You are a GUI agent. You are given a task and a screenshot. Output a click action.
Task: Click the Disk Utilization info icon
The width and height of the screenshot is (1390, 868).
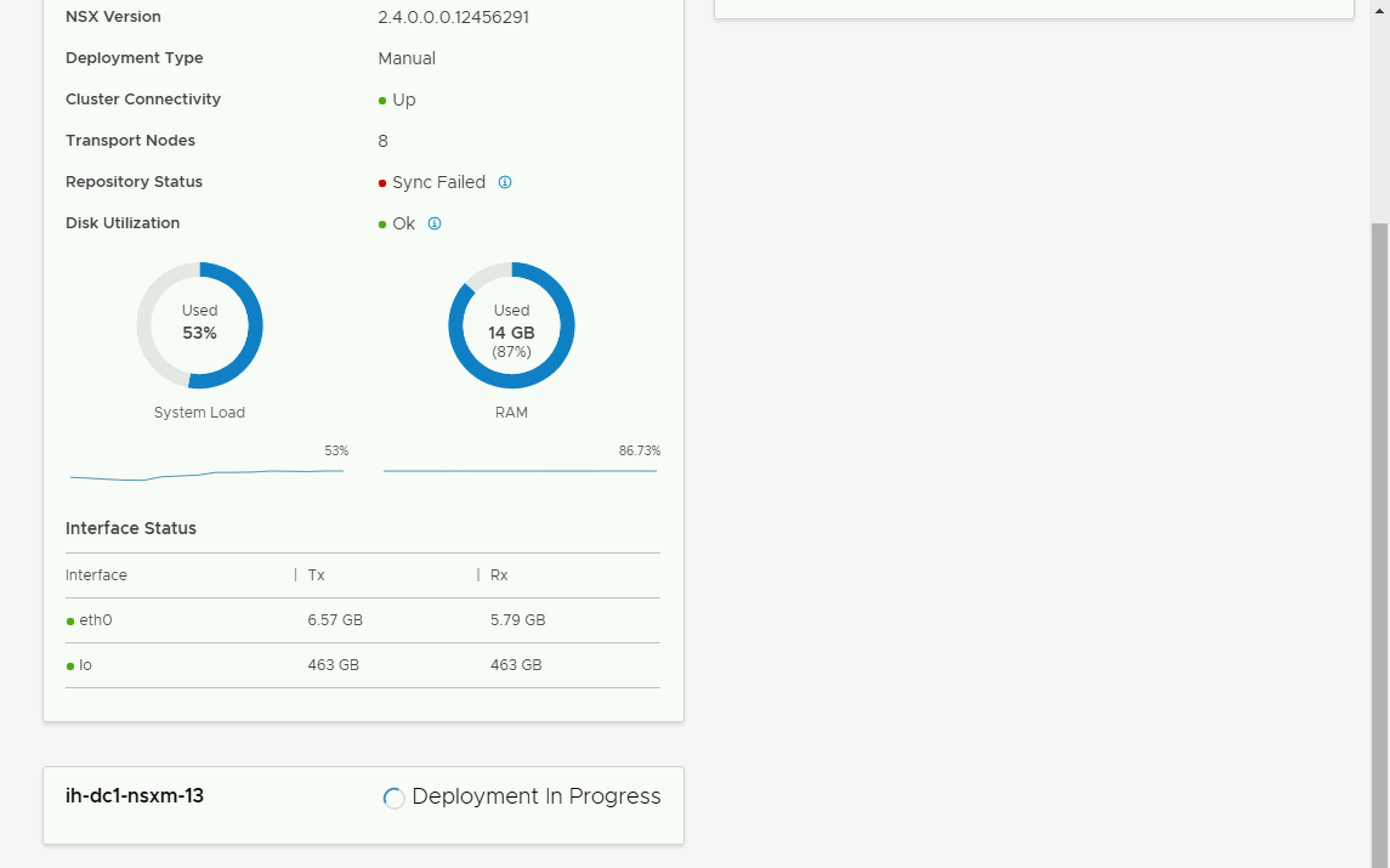pyautogui.click(x=435, y=223)
